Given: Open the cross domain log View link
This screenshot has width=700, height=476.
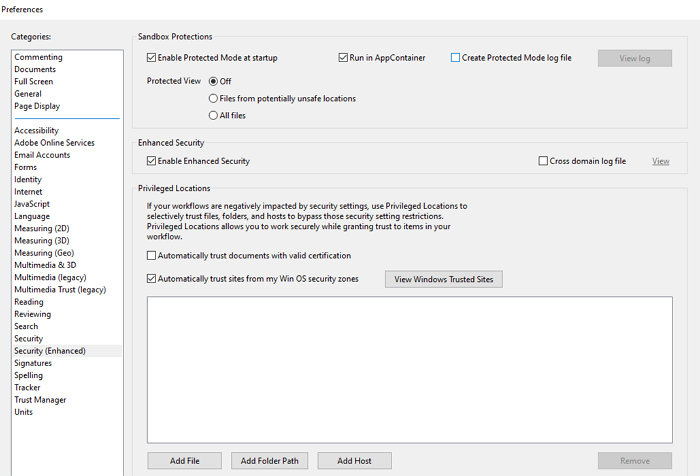Looking at the screenshot, I should [x=660, y=161].
